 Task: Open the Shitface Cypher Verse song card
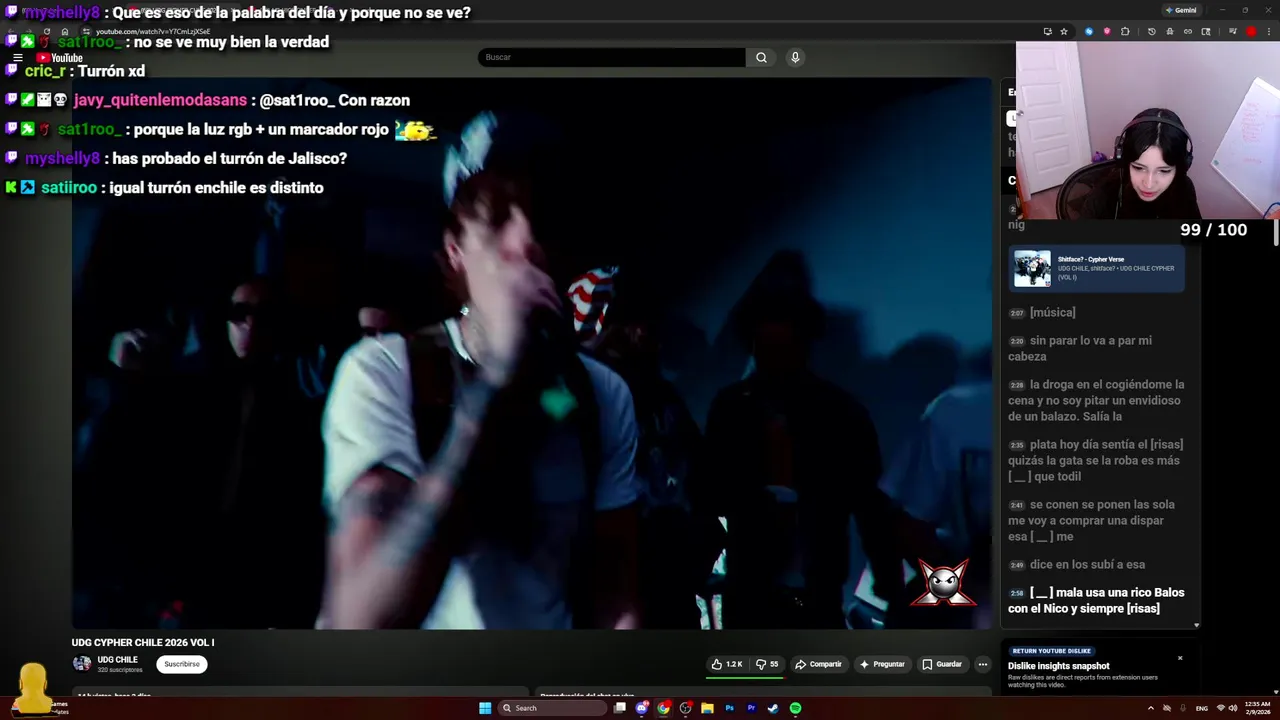point(1097,268)
